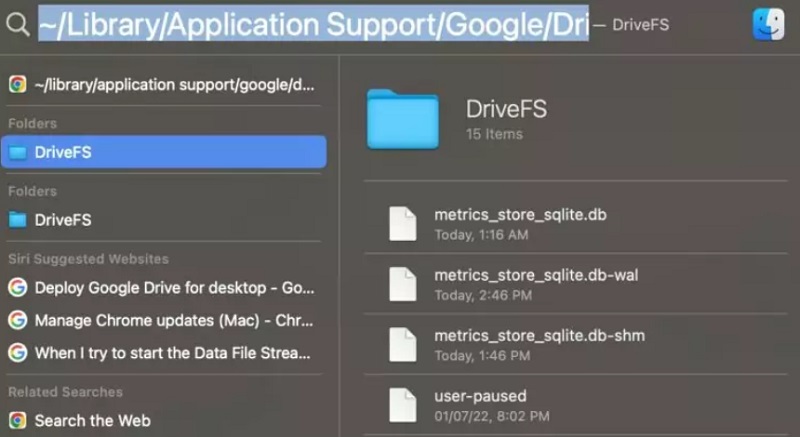Viewport: 800px width, 437px height.
Task: Select the highlighted DriveFS folder result
Action: 164,152
